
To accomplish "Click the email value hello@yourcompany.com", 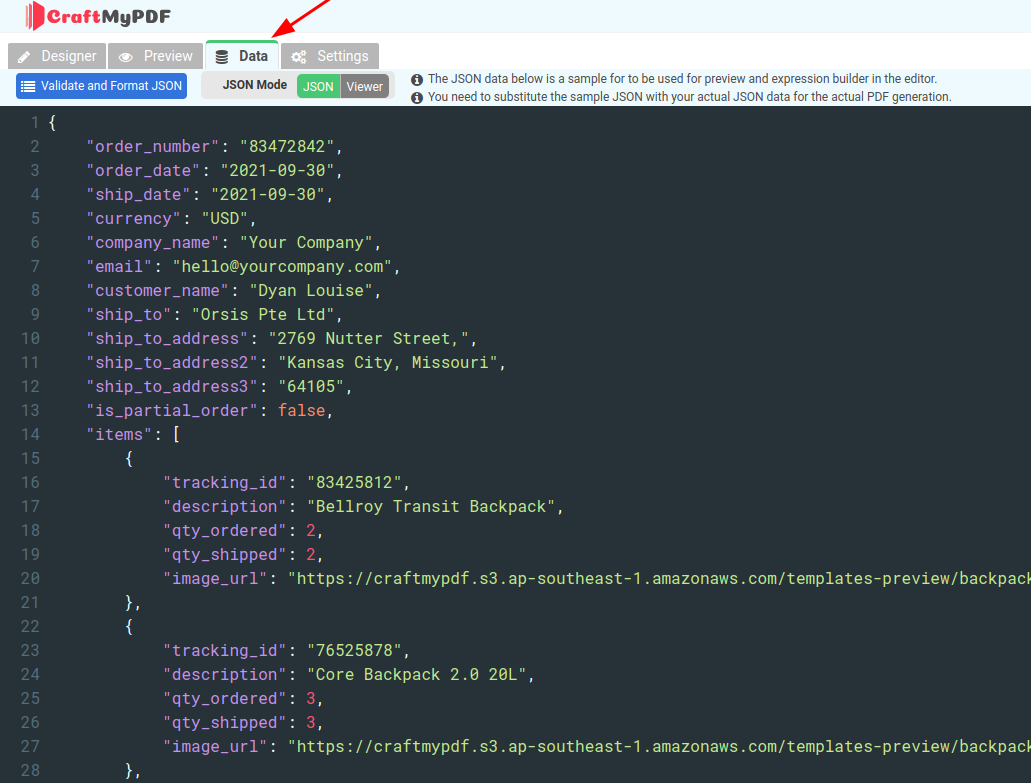I will (x=282, y=267).
